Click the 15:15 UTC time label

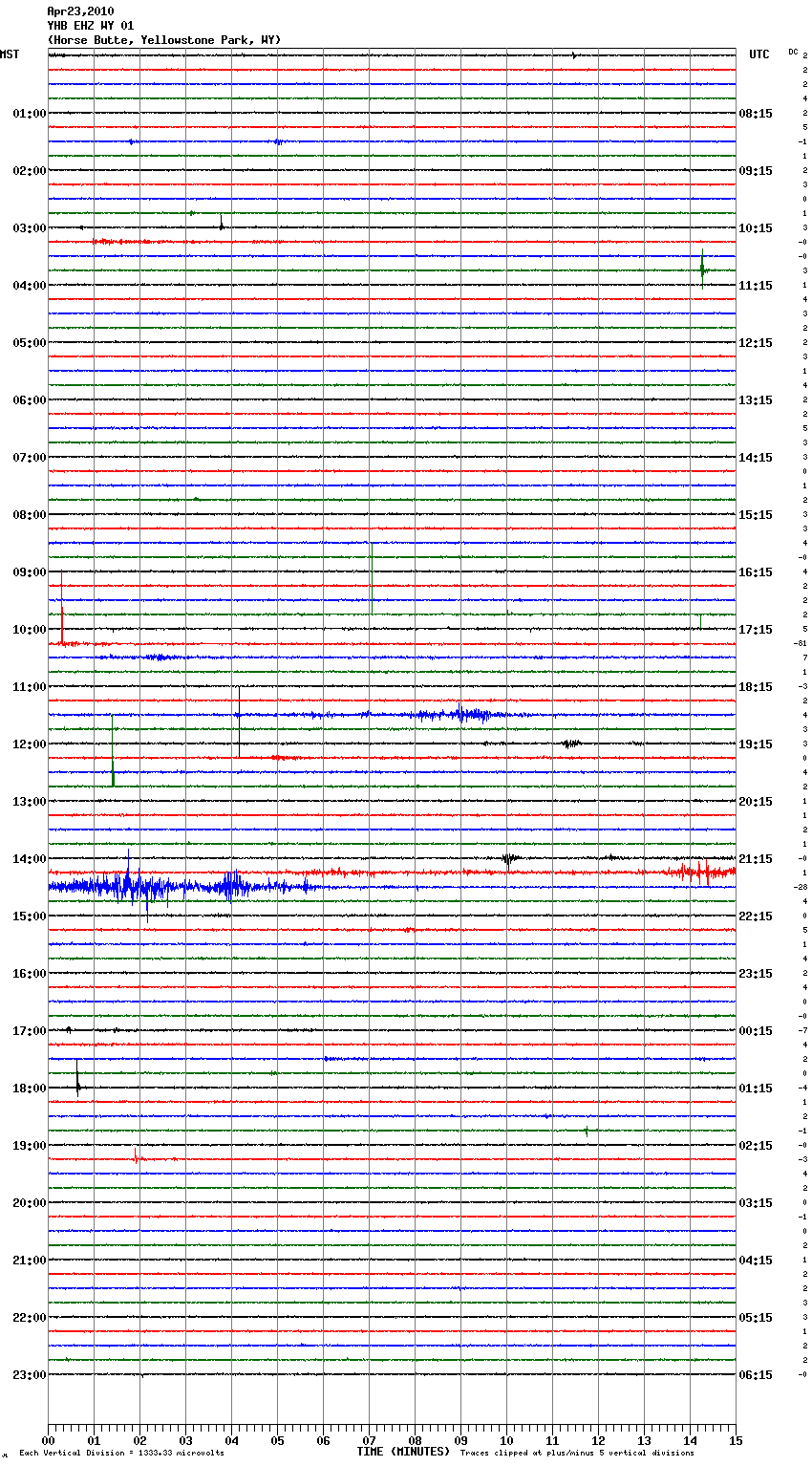(x=756, y=514)
